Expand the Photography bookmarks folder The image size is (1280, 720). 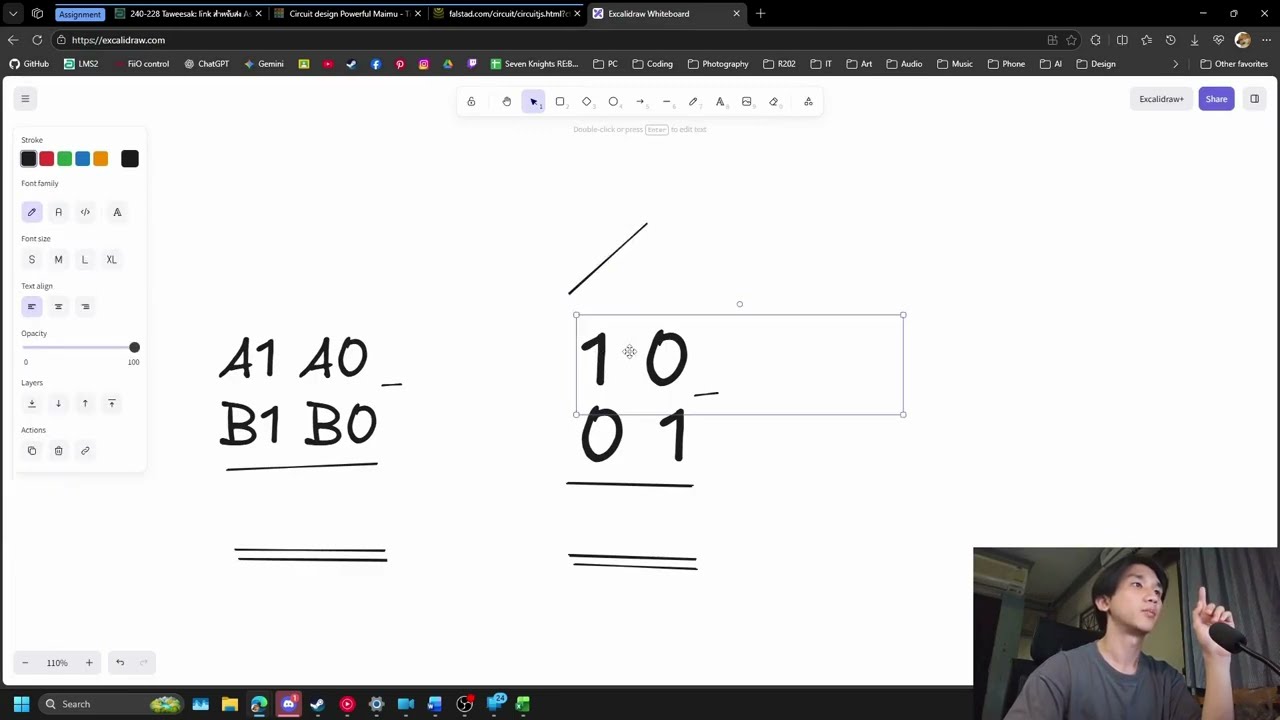(718, 64)
